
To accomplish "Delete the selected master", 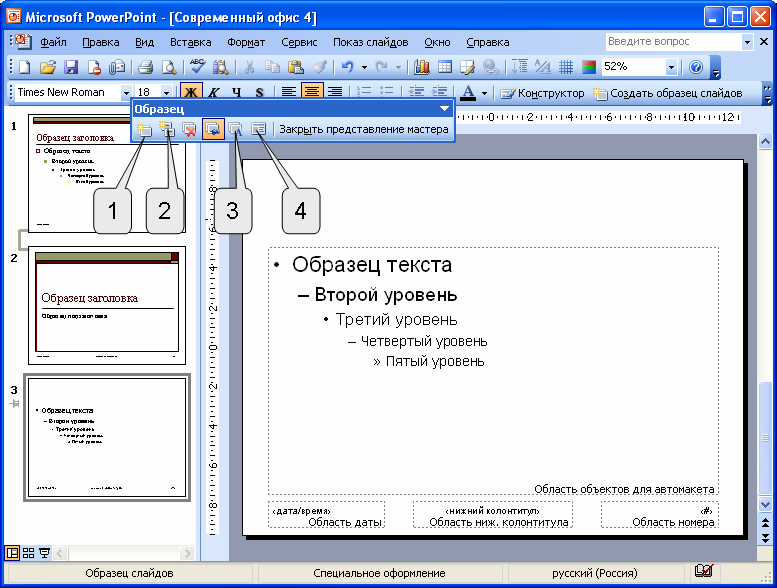I will coord(189,129).
